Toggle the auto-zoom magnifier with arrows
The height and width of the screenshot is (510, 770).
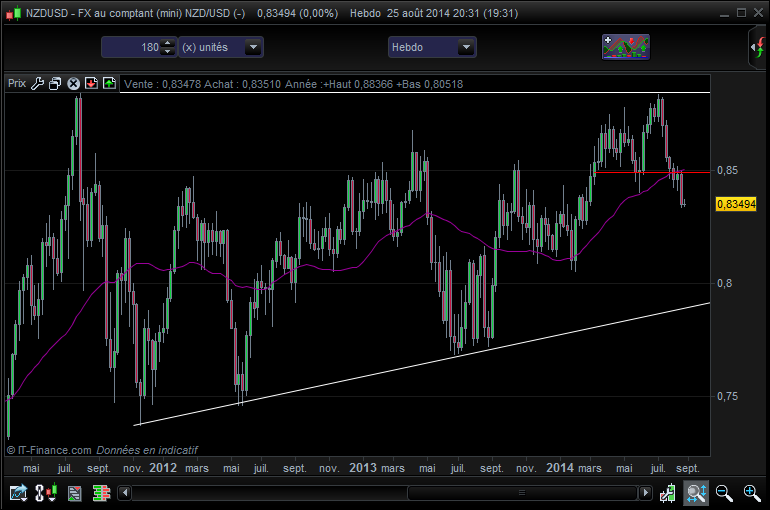click(x=696, y=493)
